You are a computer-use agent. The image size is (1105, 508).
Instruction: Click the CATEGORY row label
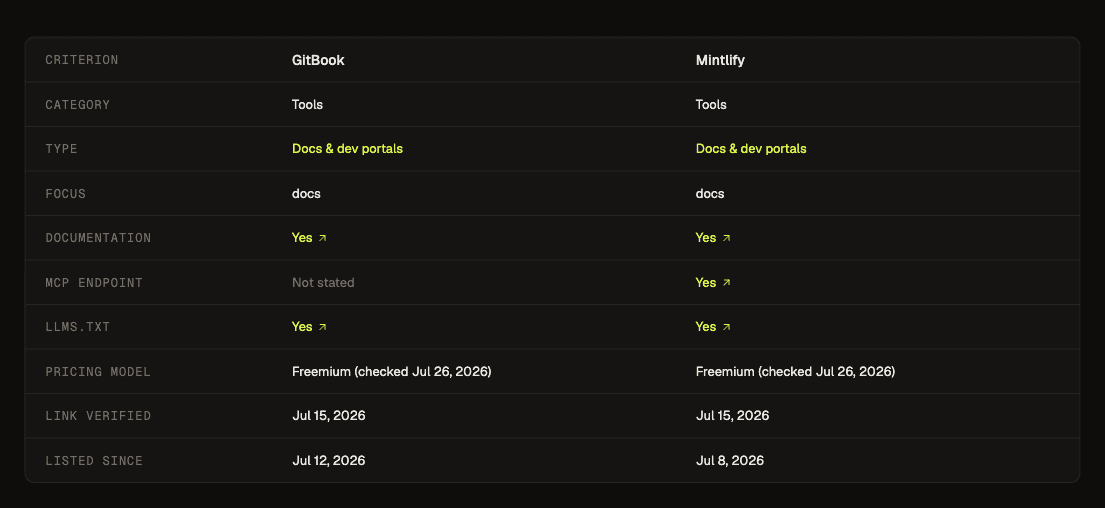point(78,104)
